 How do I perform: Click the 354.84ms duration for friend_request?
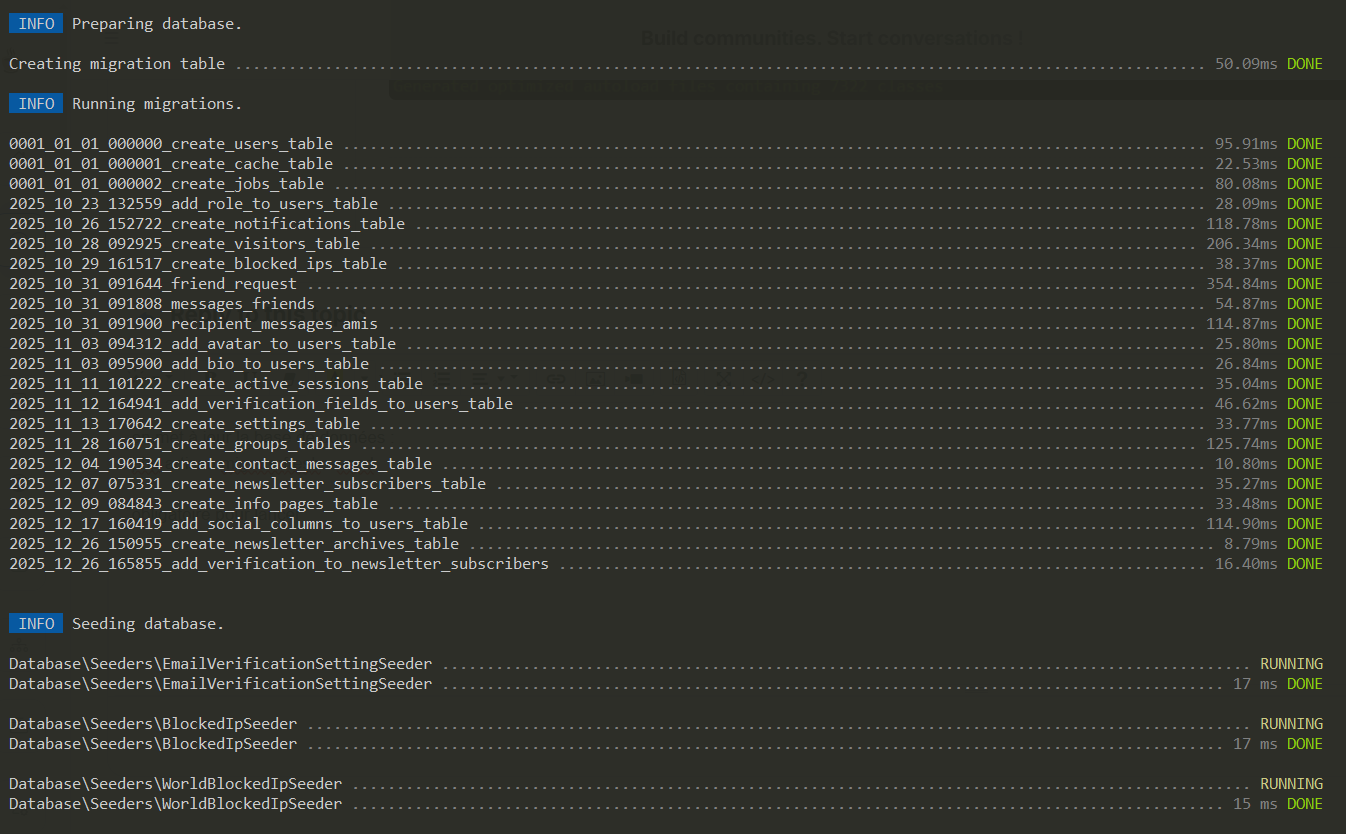(x=1241, y=284)
